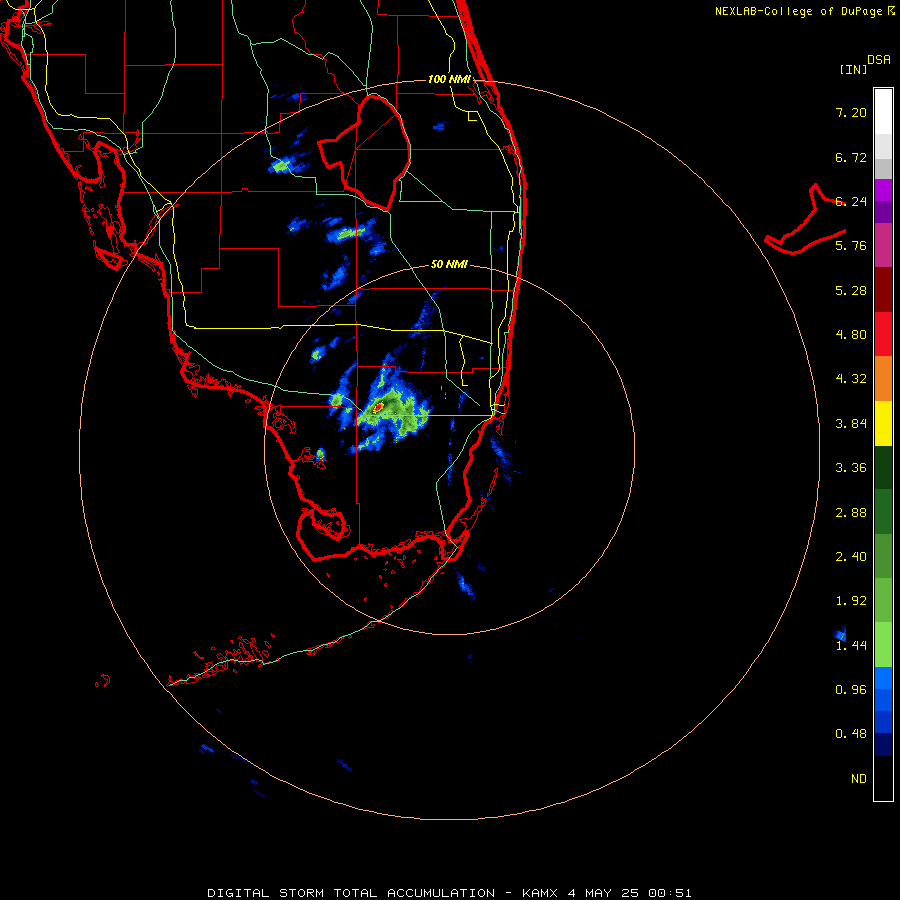900x900 pixels.
Task: Click the 0.48 legend value
Action: point(851,734)
